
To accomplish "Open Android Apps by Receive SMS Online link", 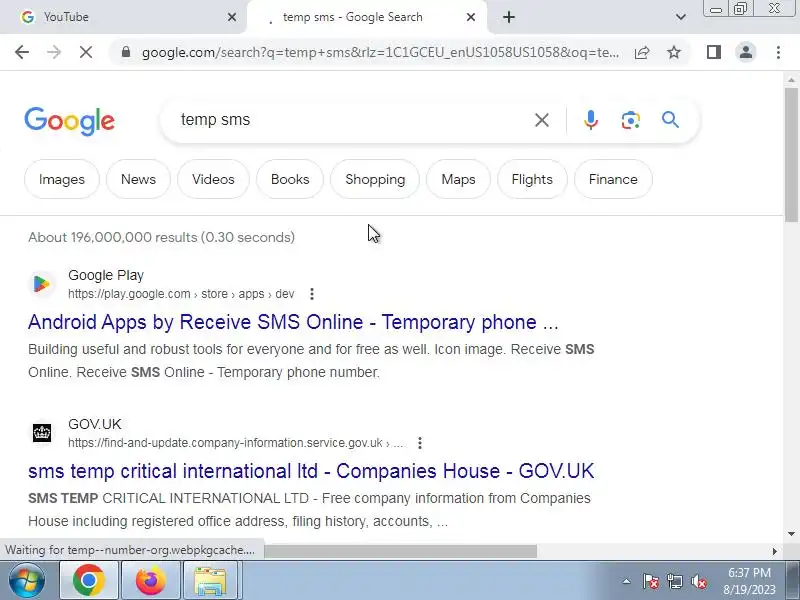I will click(293, 322).
